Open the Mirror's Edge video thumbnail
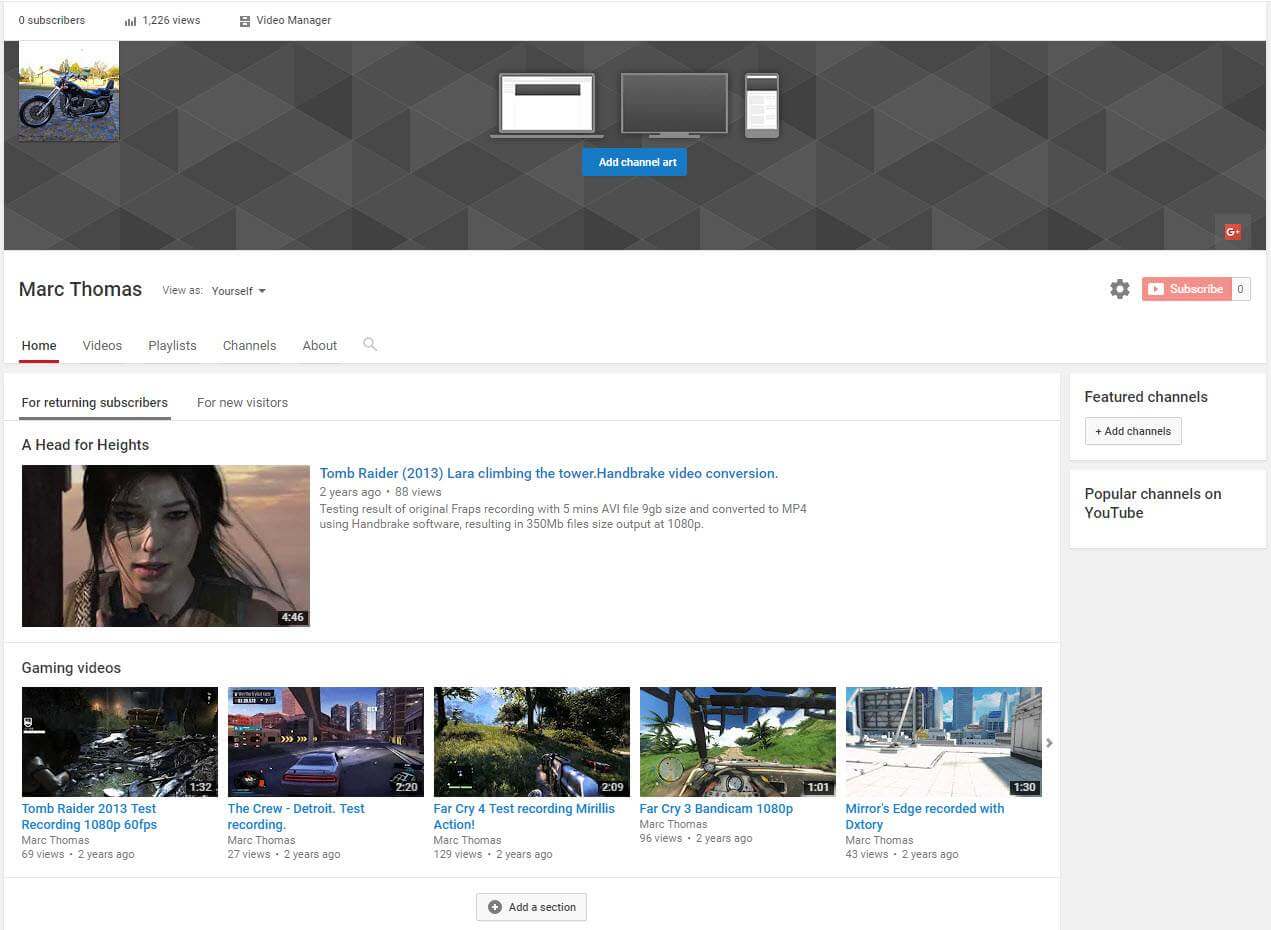This screenshot has width=1271, height=930. [944, 742]
